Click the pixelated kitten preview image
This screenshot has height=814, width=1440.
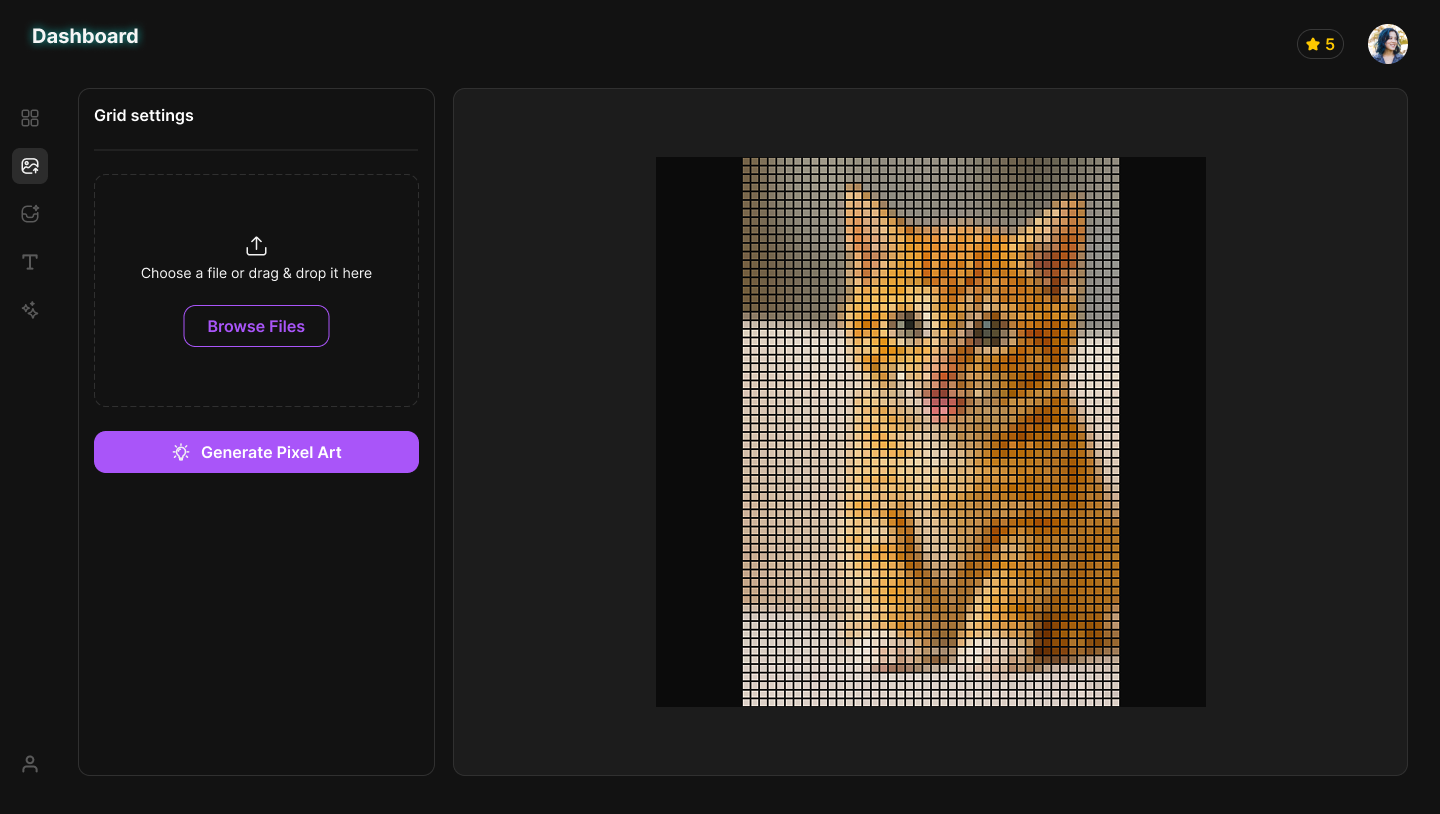pyautogui.click(x=930, y=432)
